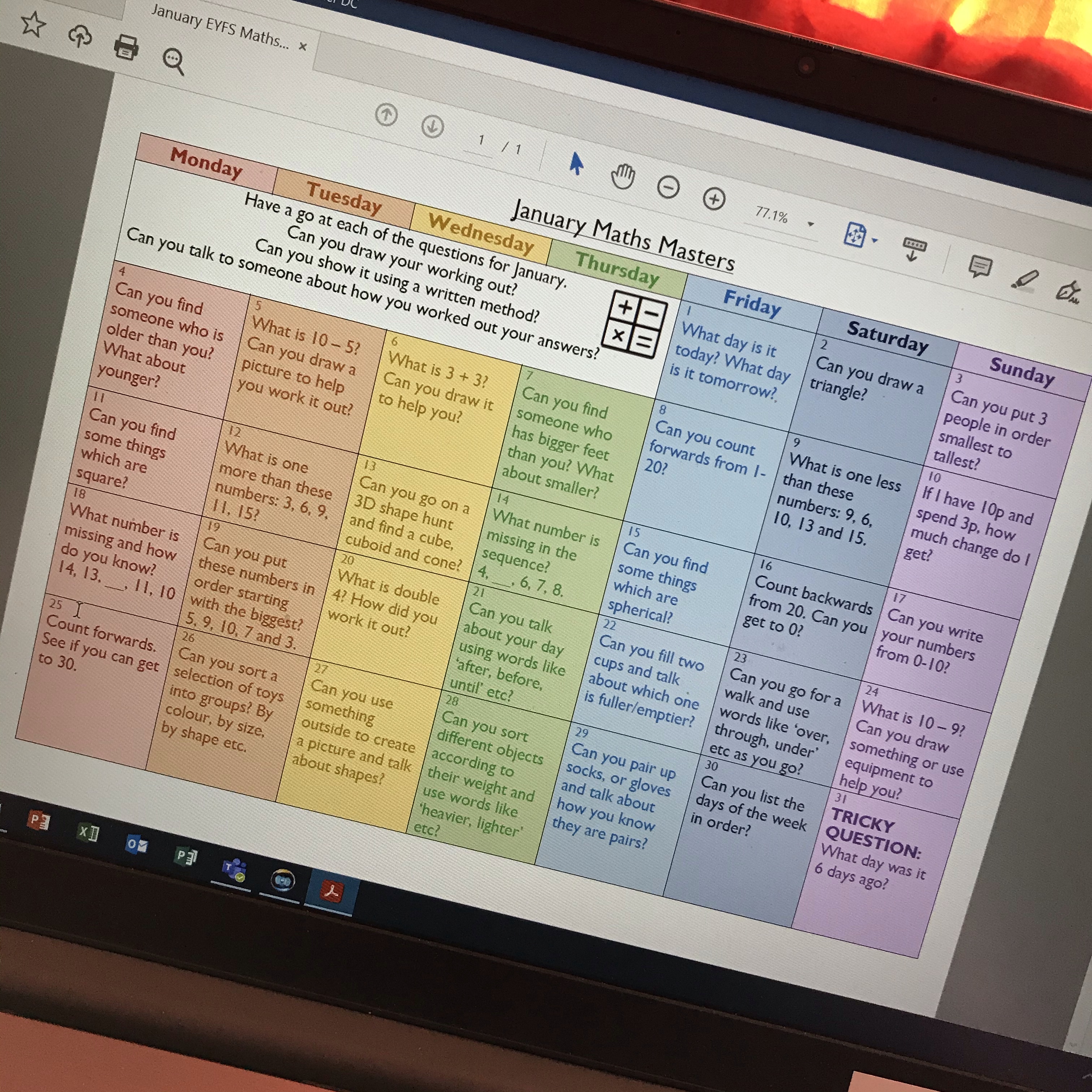Open the 77.1% zoom dropdown
This screenshot has width=1092, height=1092.
[811, 224]
